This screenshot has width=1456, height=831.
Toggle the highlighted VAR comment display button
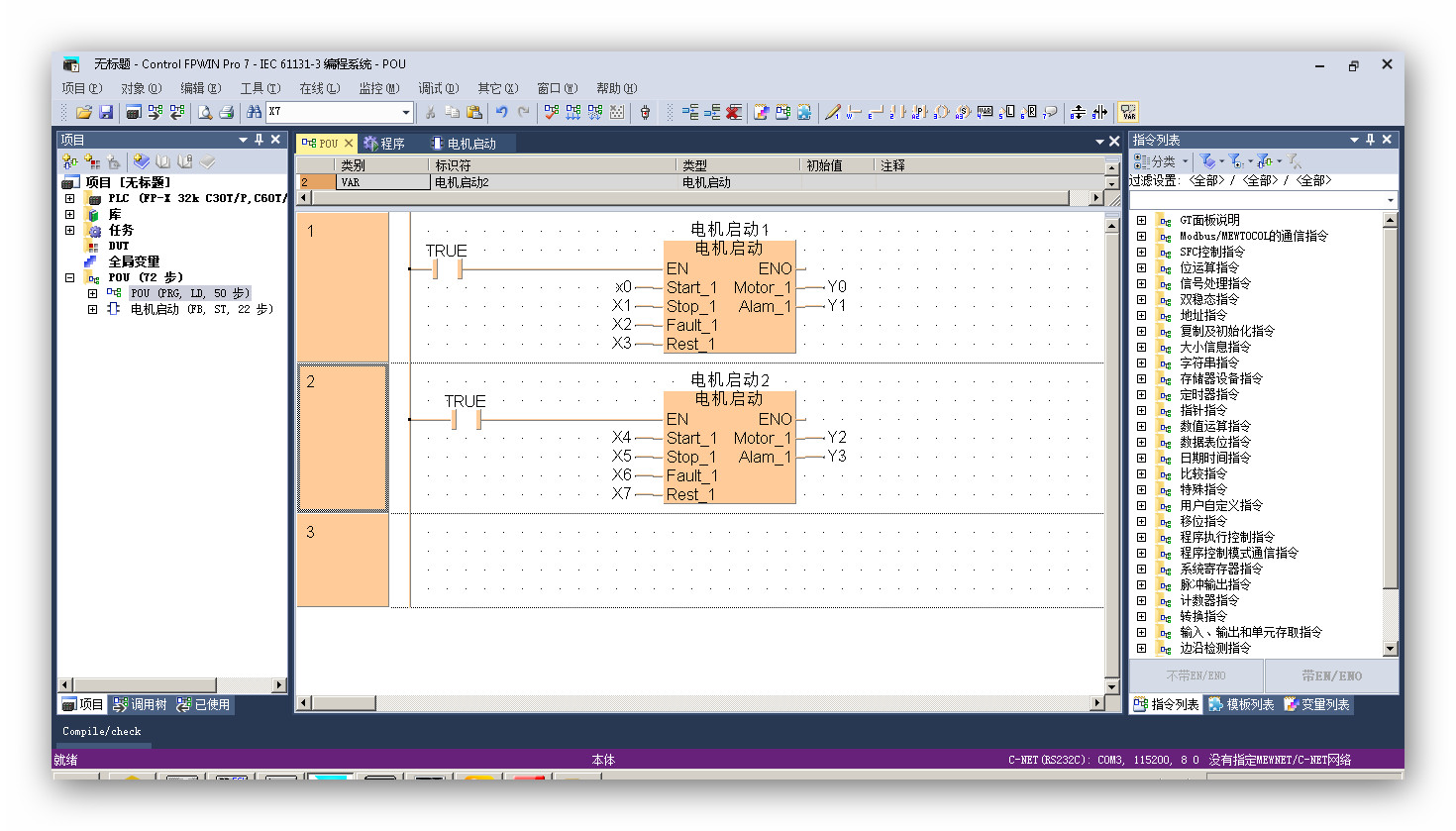(x=1128, y=113)
